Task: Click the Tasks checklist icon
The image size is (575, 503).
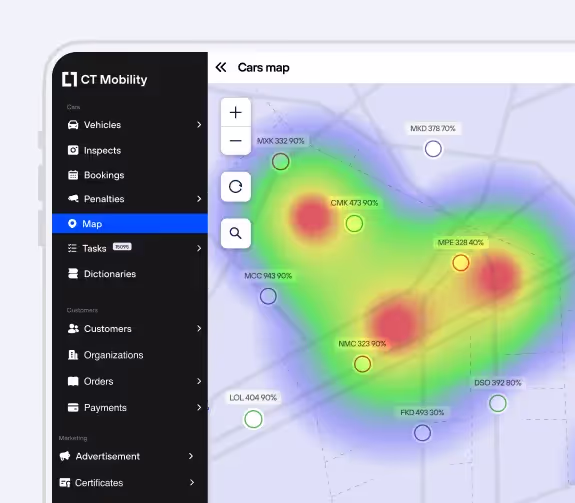Action: point(72,248)
